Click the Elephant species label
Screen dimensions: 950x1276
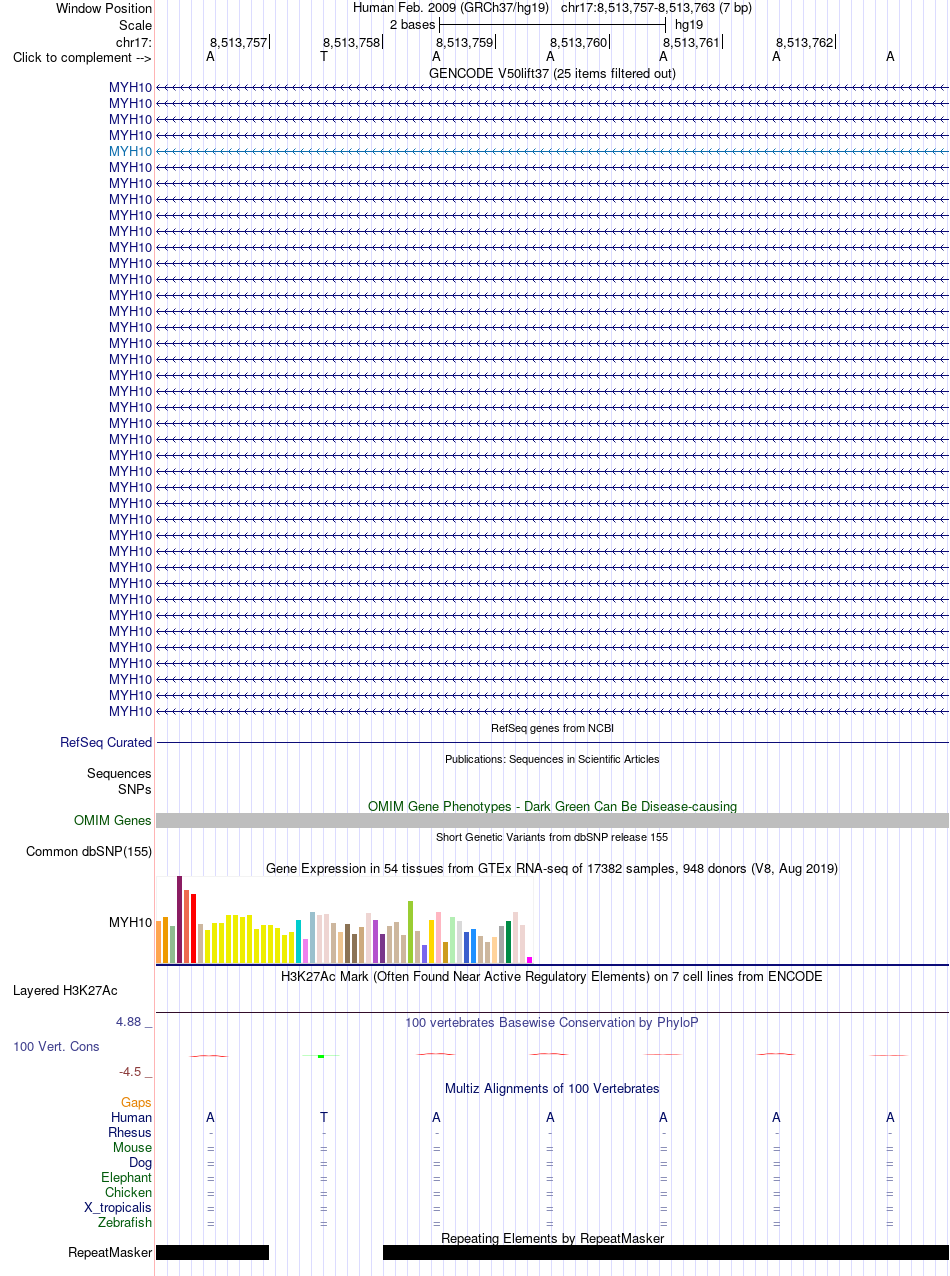point(127,1177)
